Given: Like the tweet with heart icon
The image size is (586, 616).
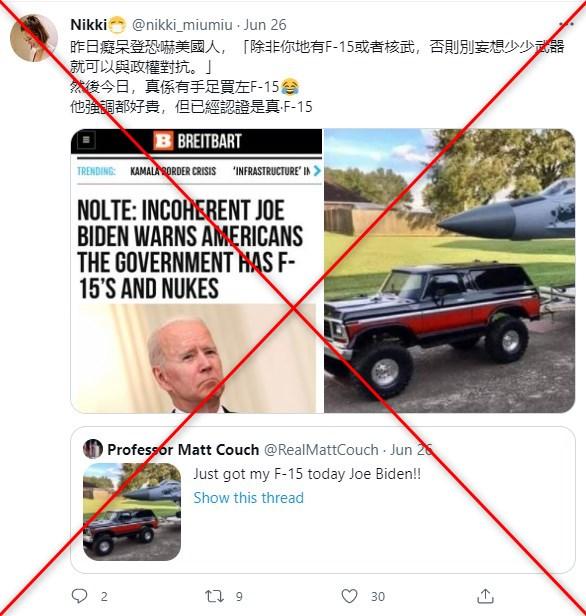Looking at the screenshot, I should (349, 596).
